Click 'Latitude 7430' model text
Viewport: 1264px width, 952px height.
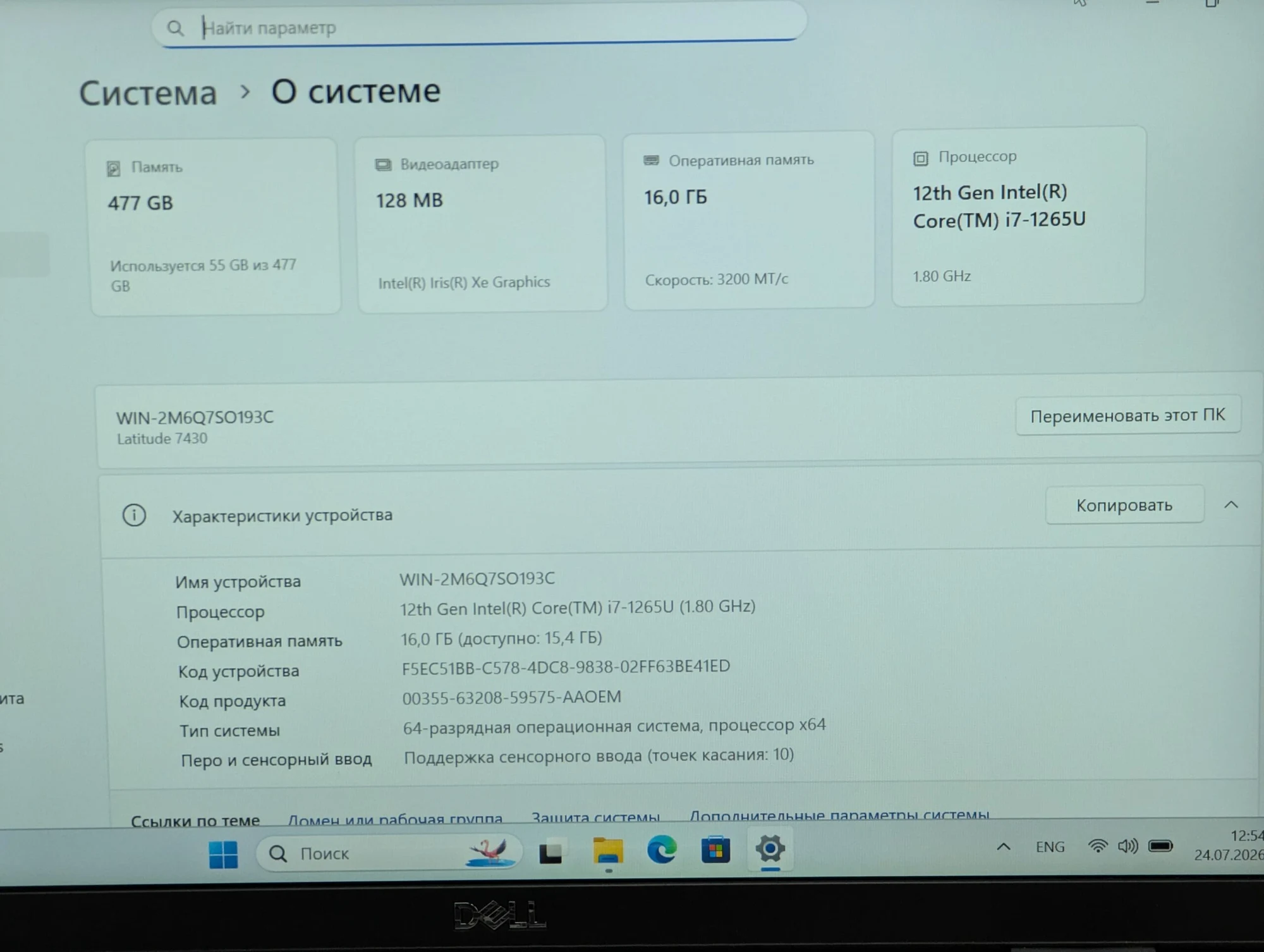click(162, 439)
